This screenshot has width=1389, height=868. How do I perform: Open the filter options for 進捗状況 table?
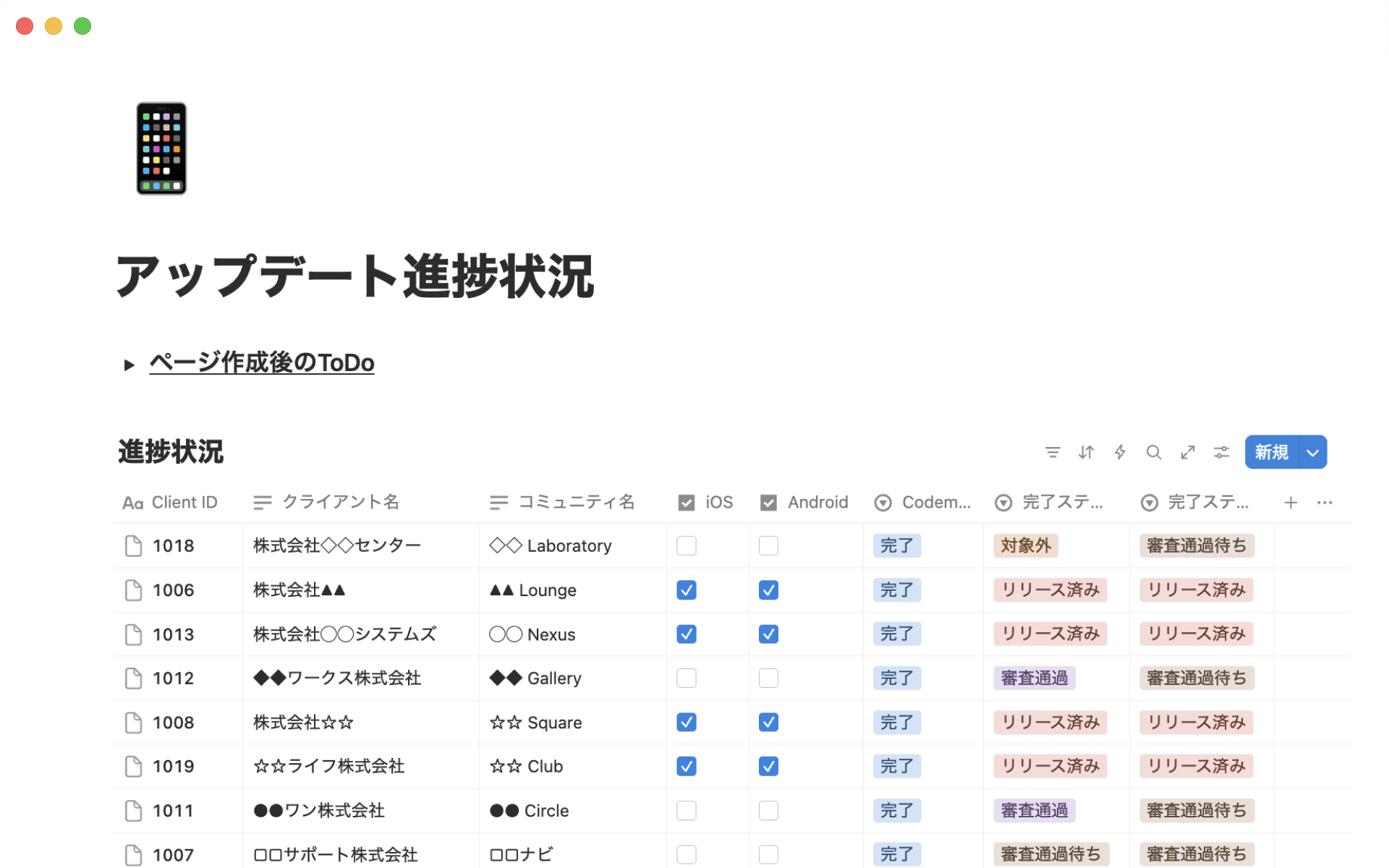click(x=1053, y=452)
